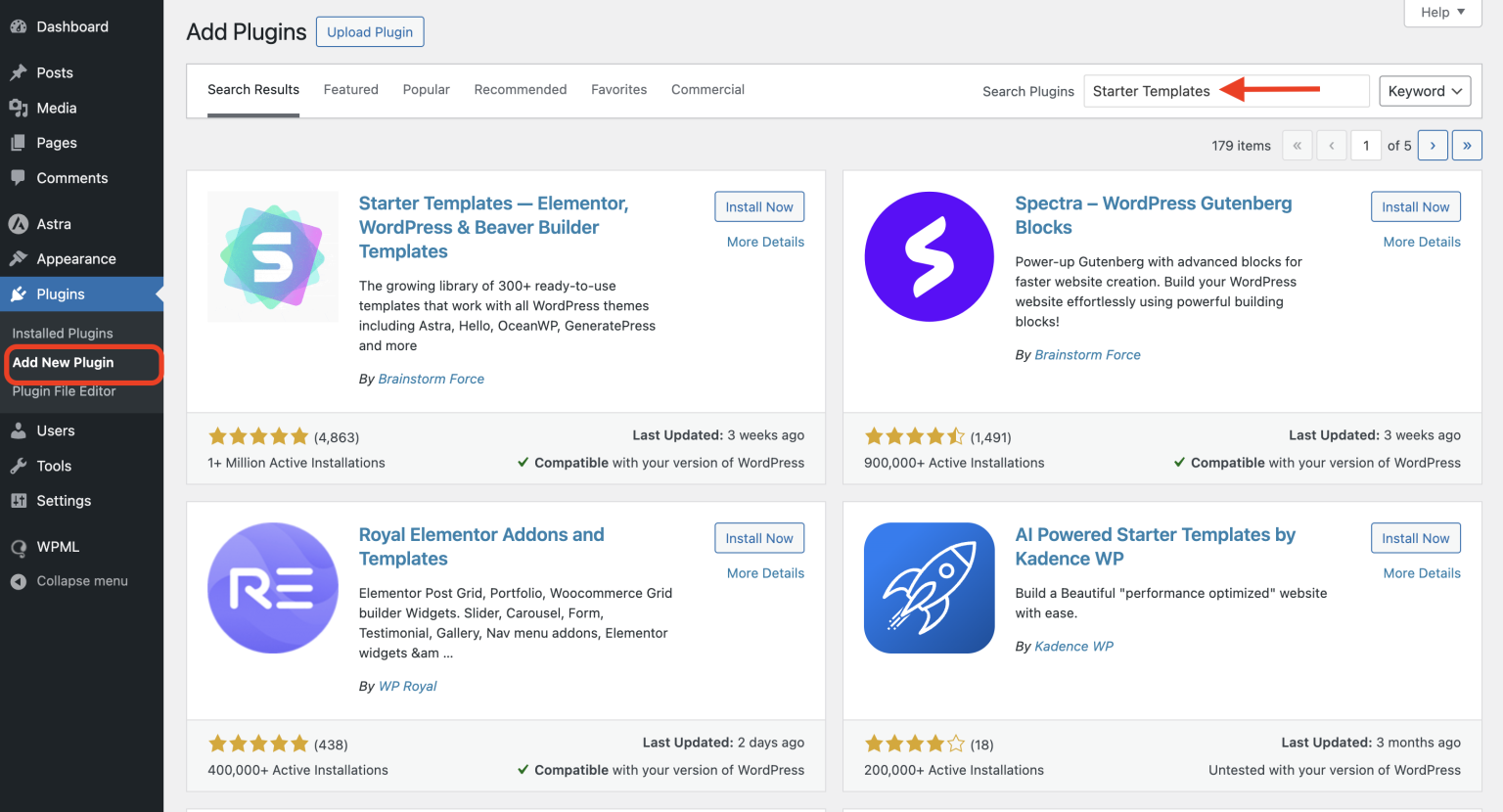Click the Royal Elementor Addons logo
The image size is (1503, 812).
click(272, 587)
